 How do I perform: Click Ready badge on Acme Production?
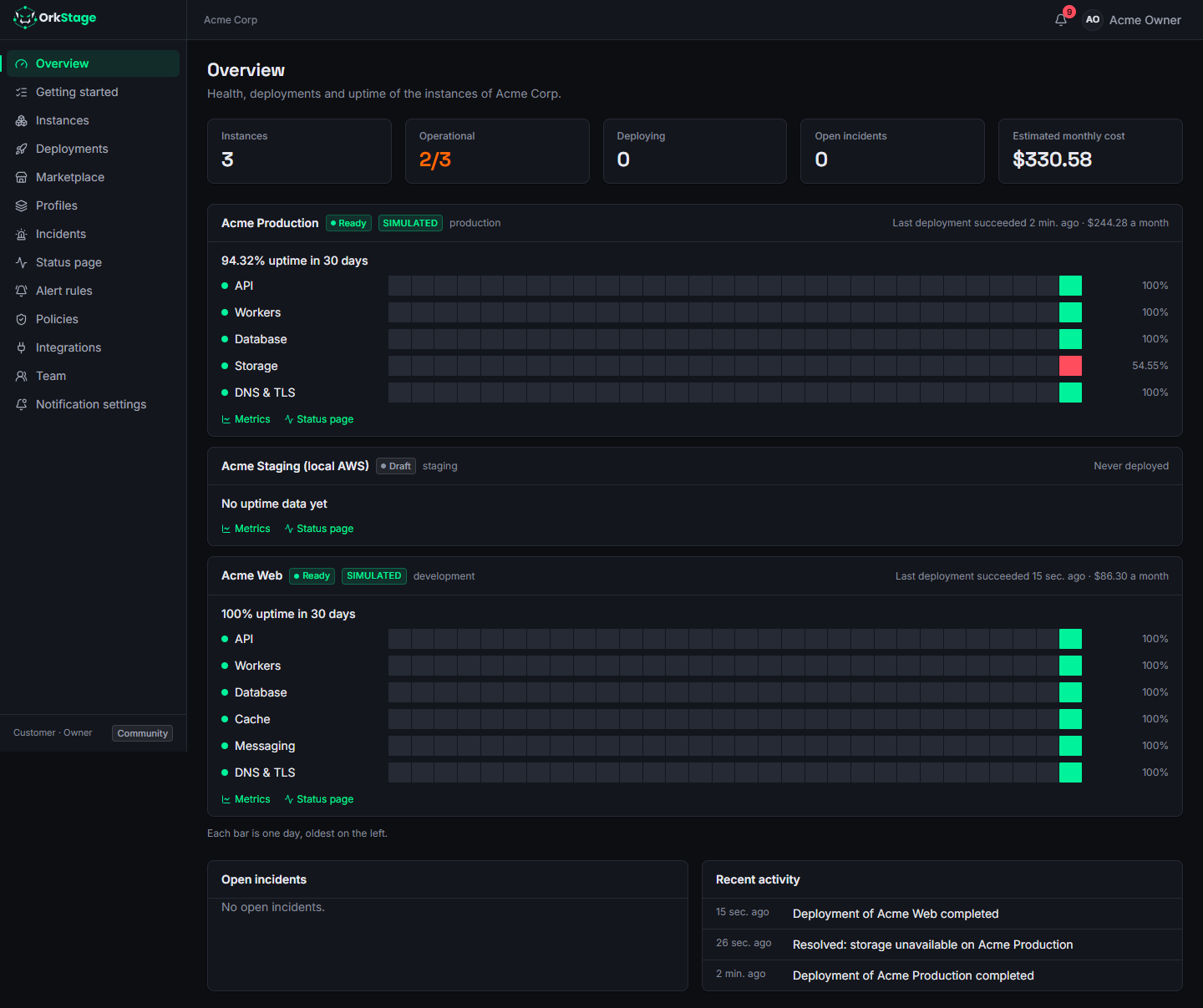348,223
